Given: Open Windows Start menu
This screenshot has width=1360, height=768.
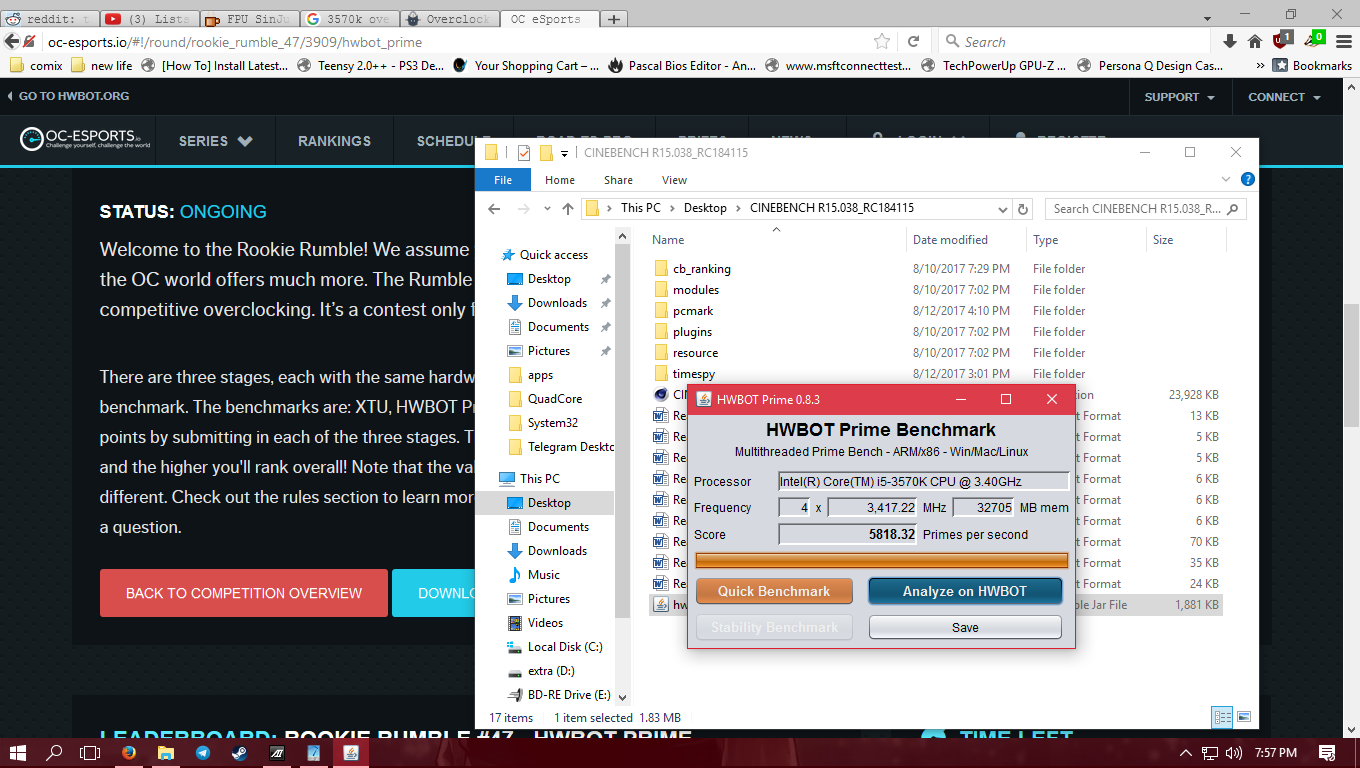Looking at the screenshot, I should (x=18, y=752).
